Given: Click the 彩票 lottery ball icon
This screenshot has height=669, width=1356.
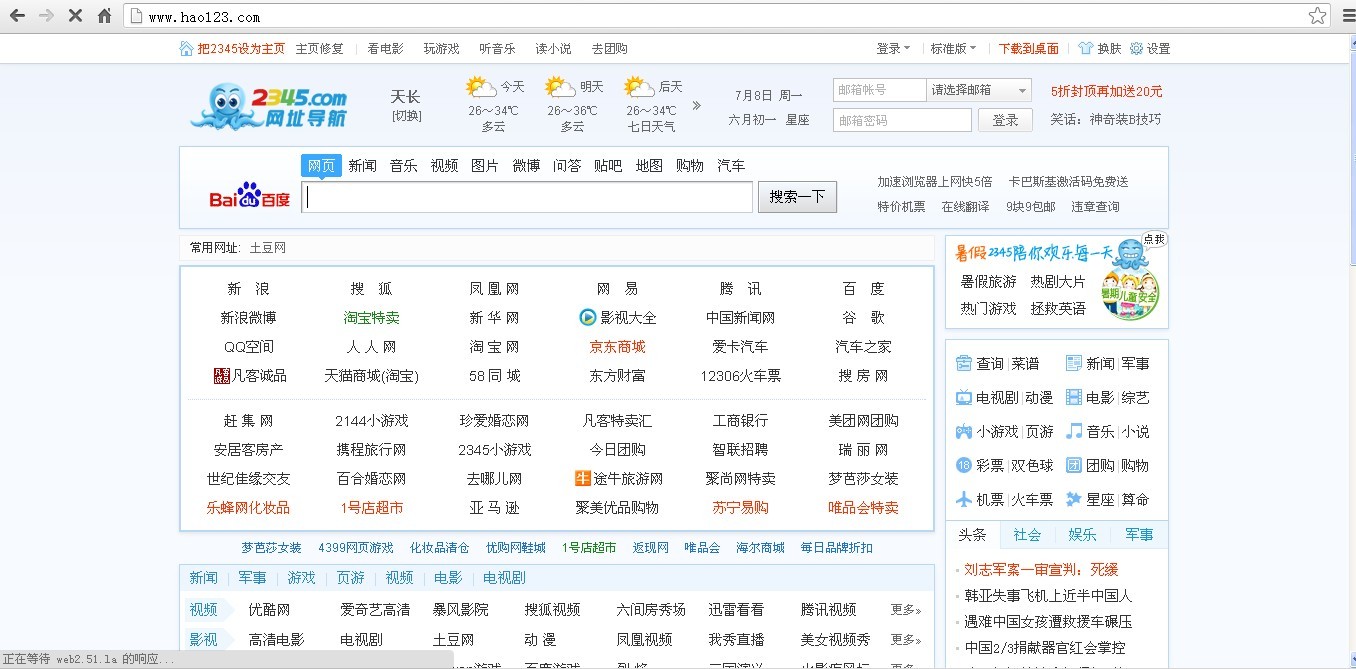Looking at the screenshot, I should [964, 465].
